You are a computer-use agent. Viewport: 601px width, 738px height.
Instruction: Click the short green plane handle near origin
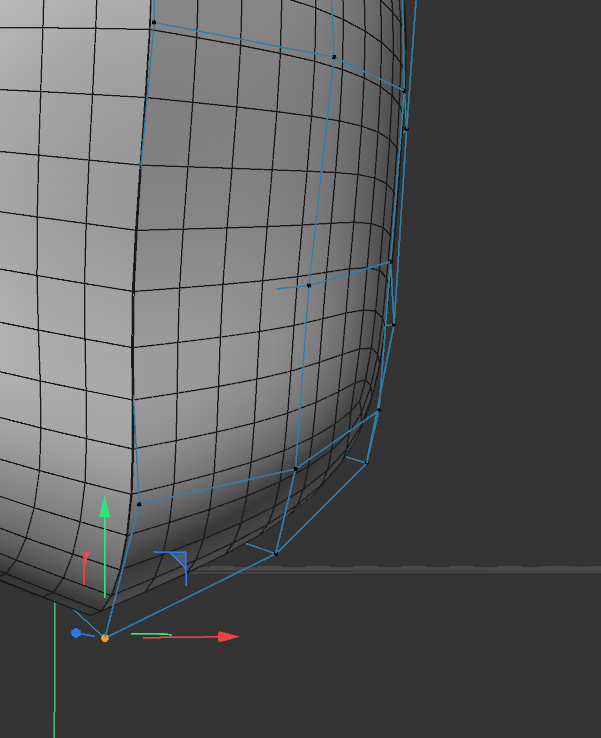(151, 634)
